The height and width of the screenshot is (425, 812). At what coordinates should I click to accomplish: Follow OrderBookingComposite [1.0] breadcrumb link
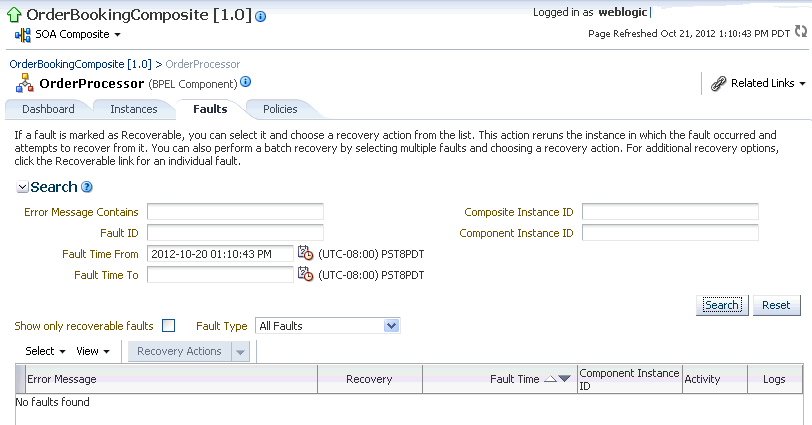(80, 64)
